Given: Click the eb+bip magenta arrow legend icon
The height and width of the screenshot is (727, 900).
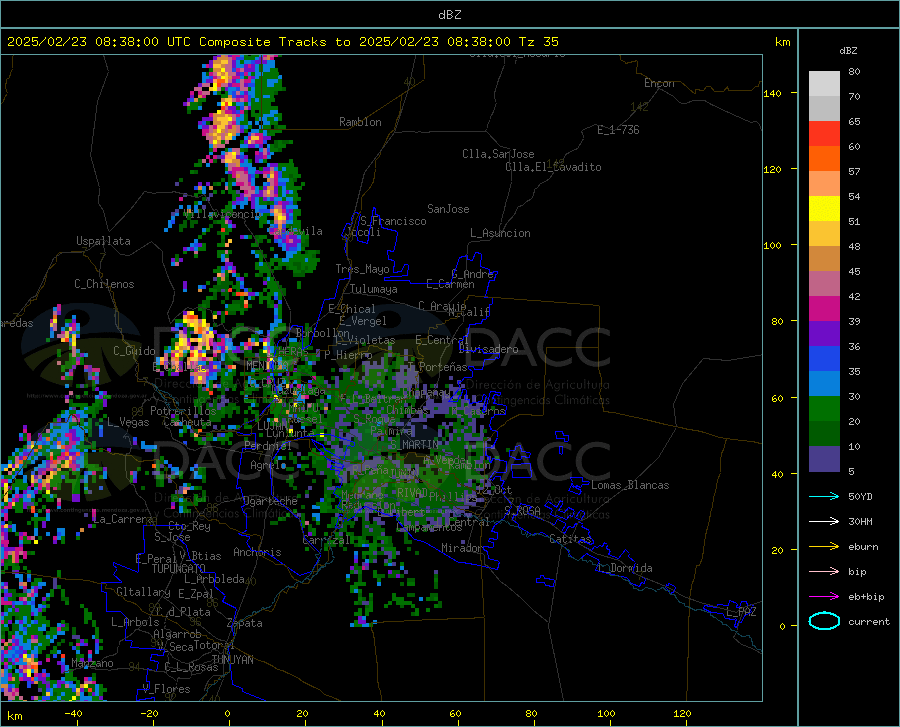Looking at the screenshot, I should [x=824, y=597].
